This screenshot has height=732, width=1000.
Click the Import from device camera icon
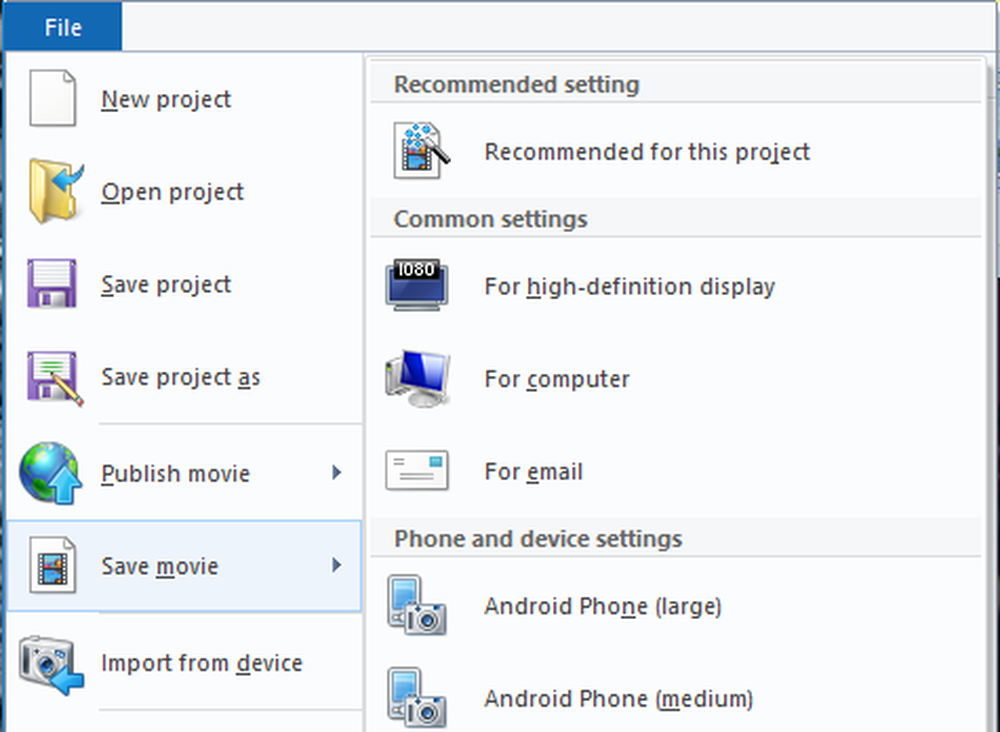(x=51, y=664)
